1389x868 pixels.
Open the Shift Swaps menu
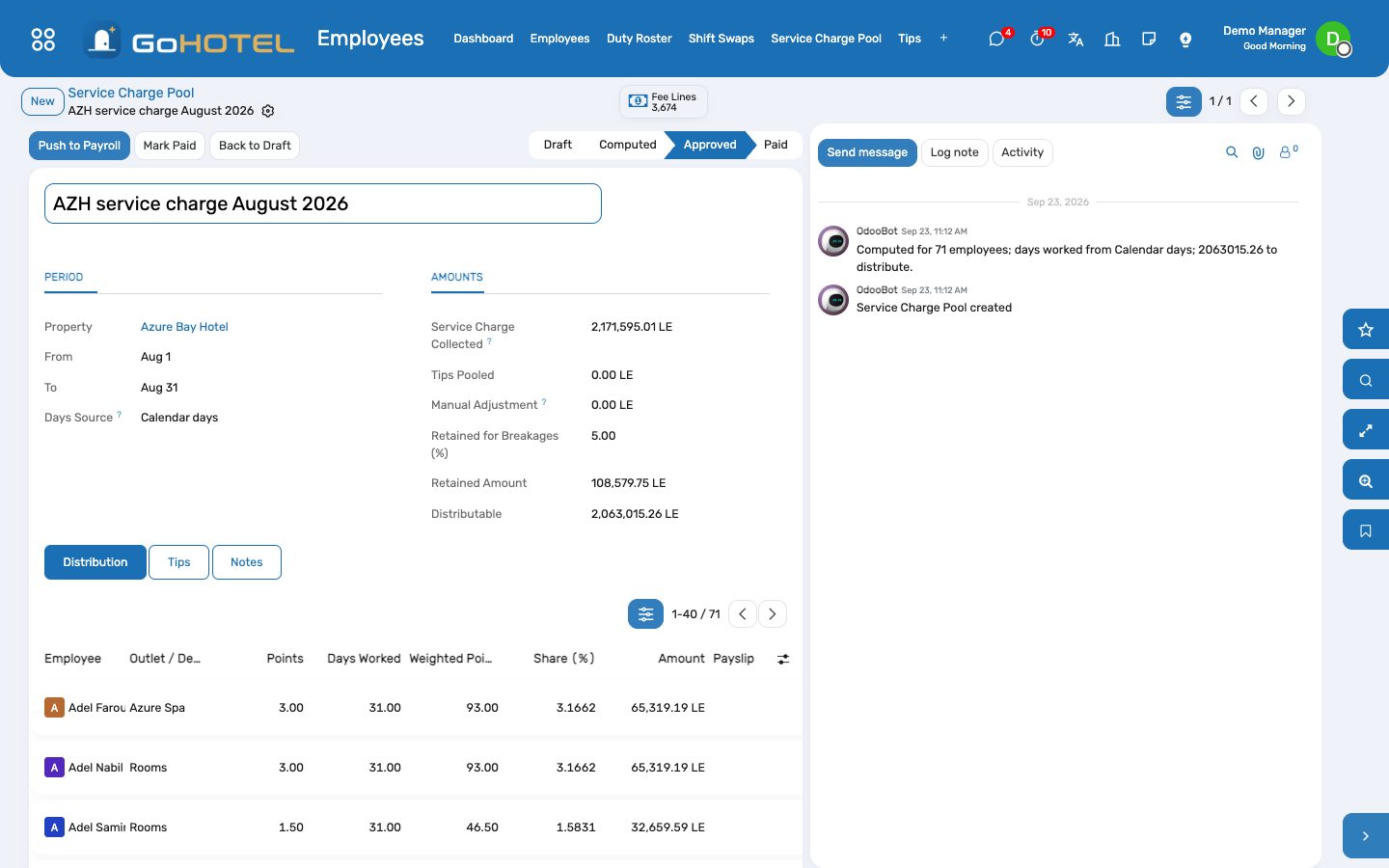click(722, 39)
